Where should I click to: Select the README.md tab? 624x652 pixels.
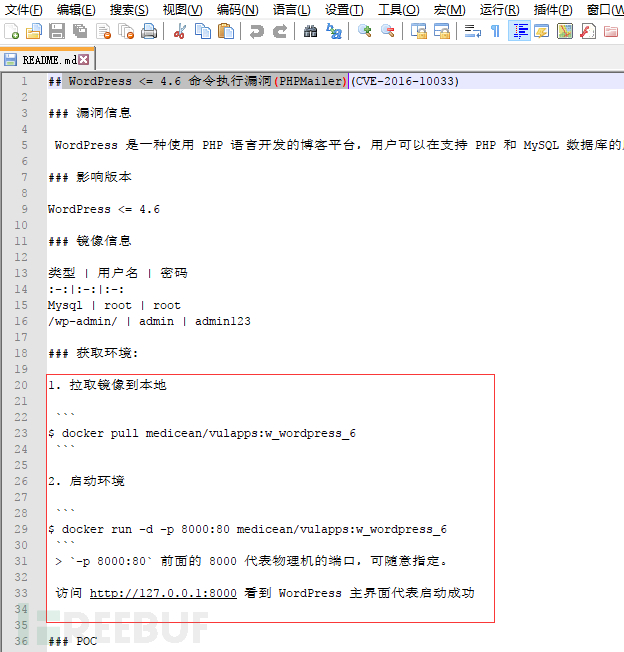pos(47,60)
